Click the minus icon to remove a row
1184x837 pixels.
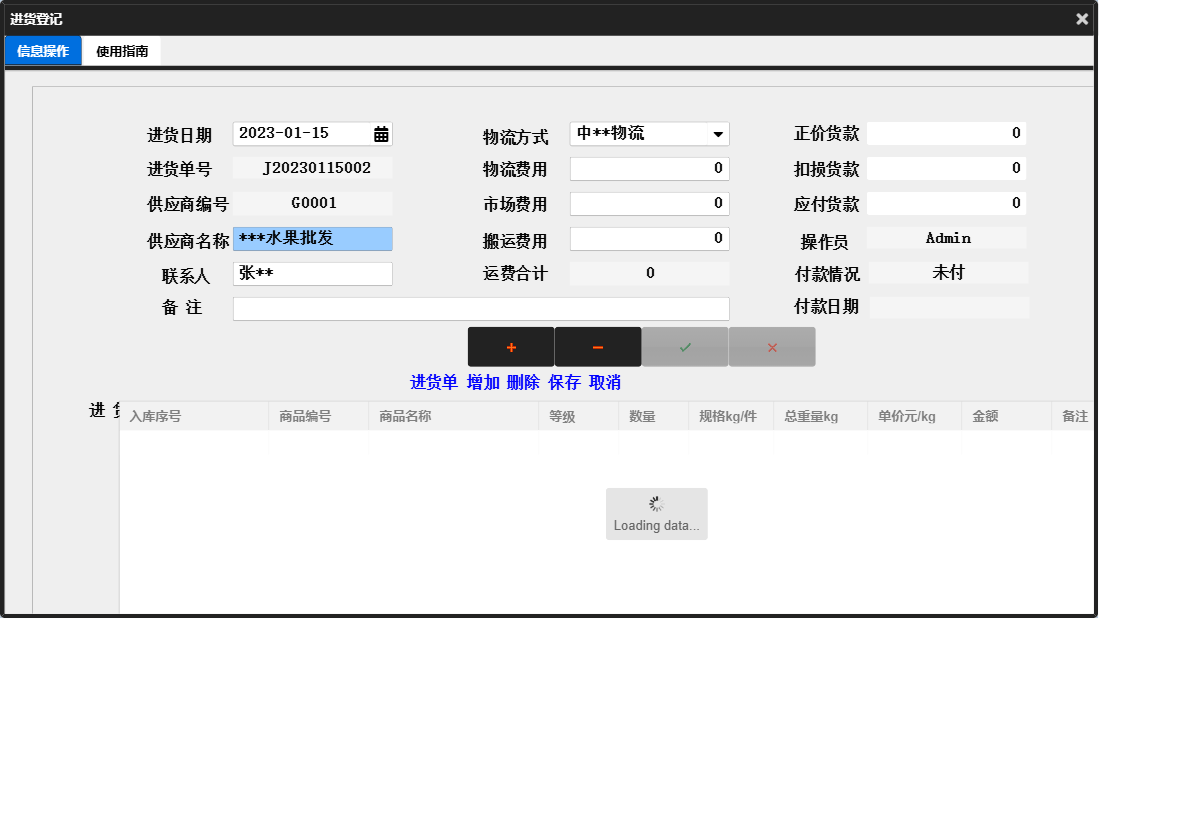(x=597, y=346)
